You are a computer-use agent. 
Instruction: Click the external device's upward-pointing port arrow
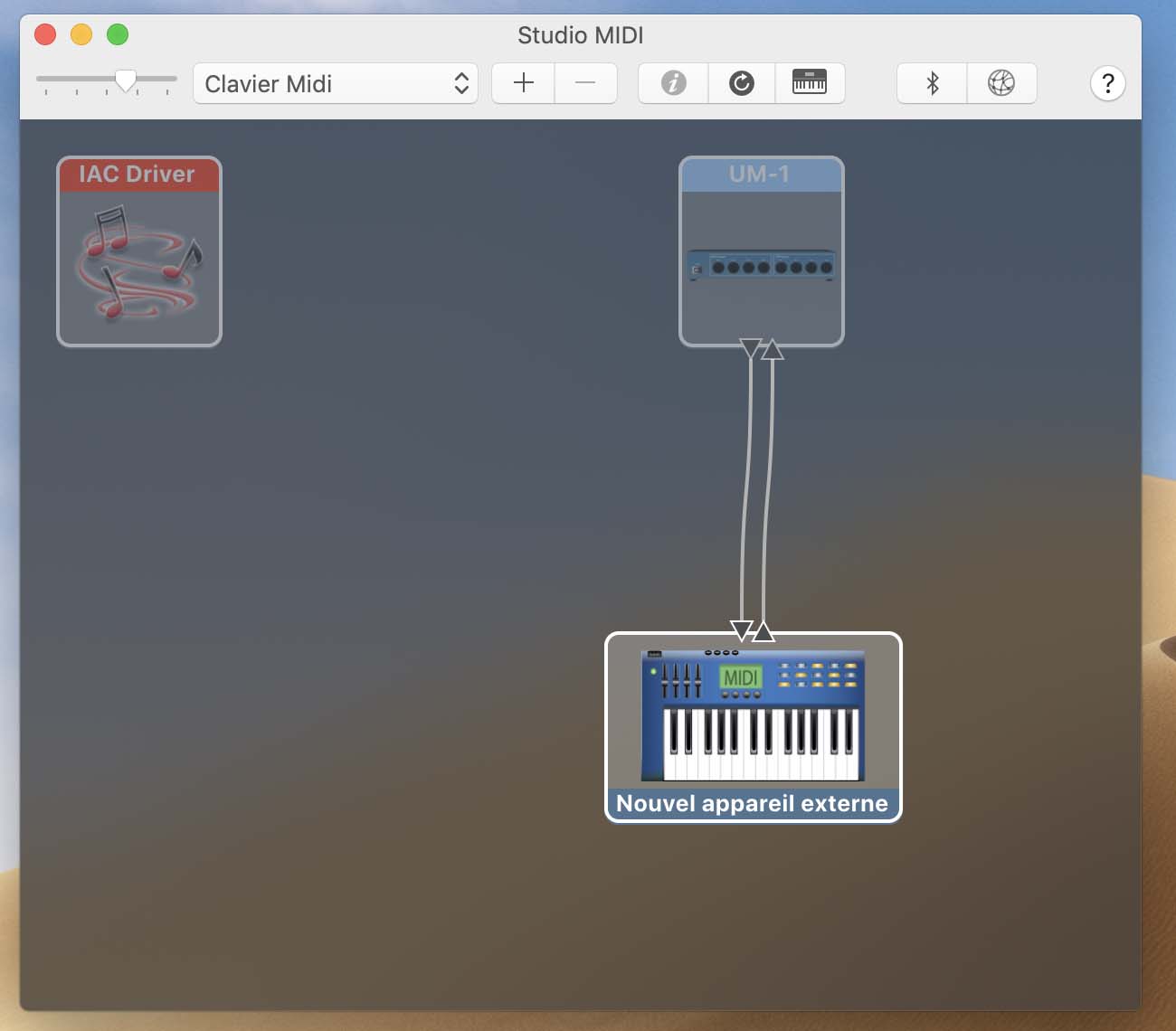pos(763,631)
